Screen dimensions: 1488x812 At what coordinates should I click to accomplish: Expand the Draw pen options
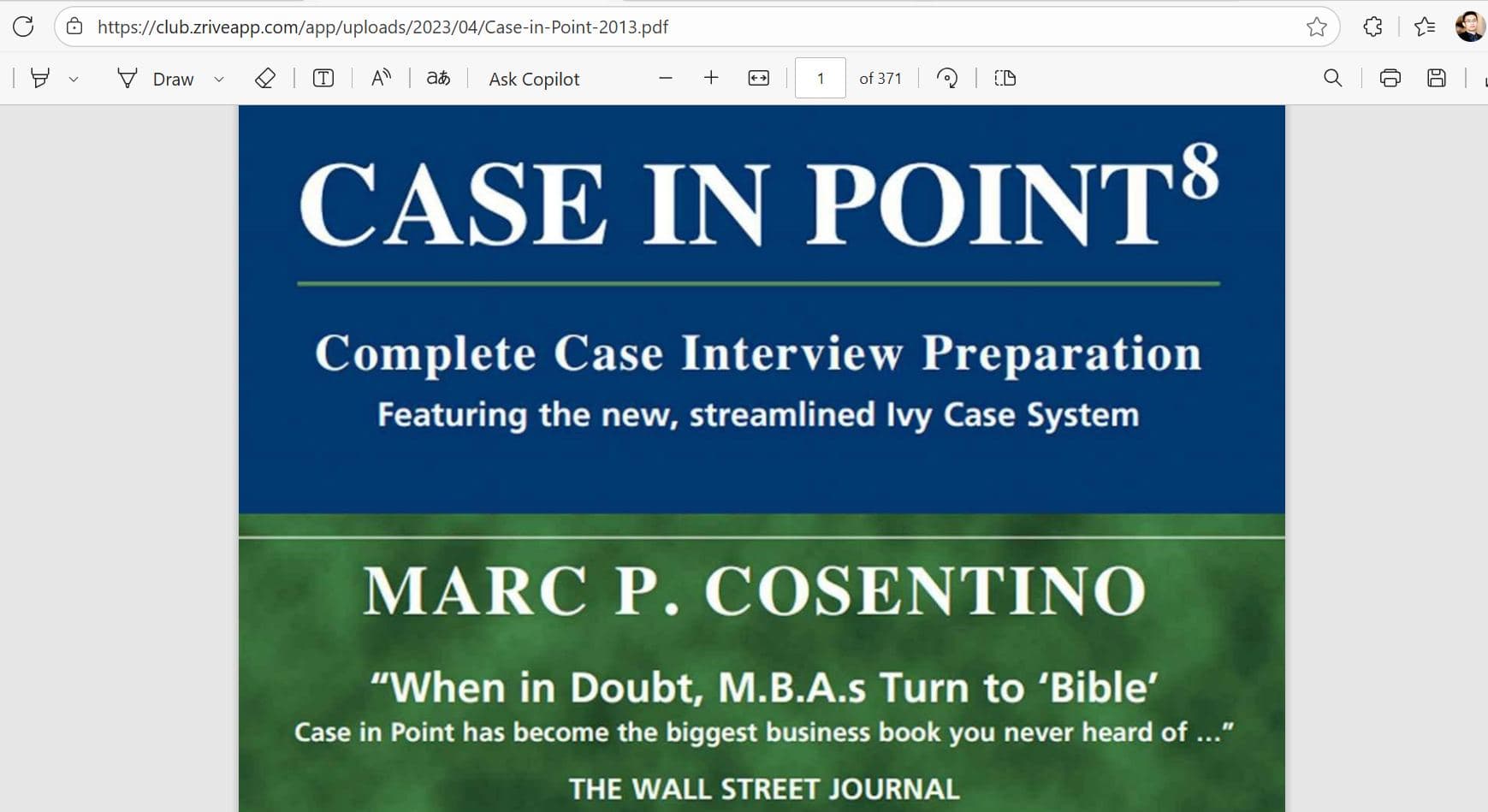(x=218, y=78)
